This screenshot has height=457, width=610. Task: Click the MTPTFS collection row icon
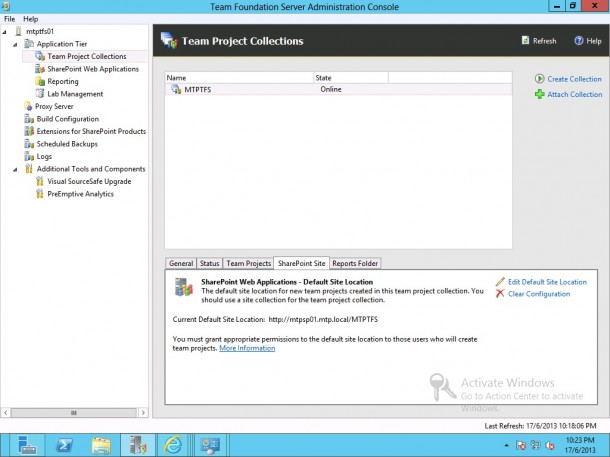tap(176, 89)
